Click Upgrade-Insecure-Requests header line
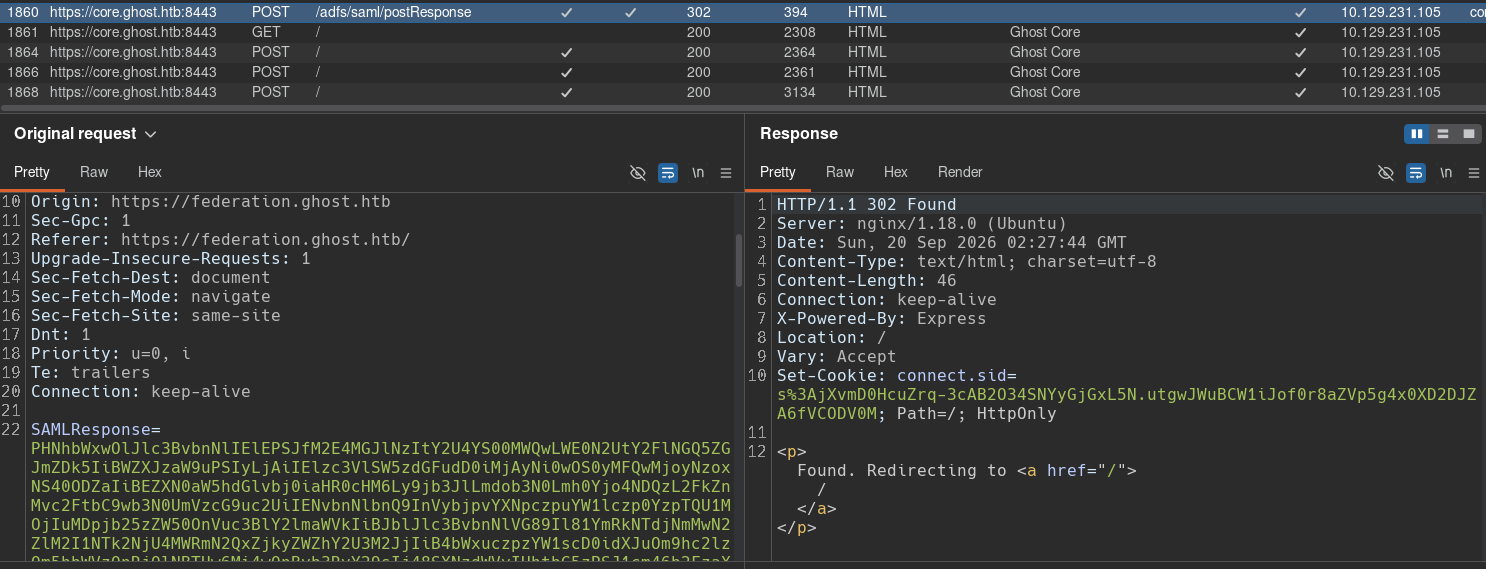Image resolution: width=1486 pixels, height=569 pixels. pyautogui.click(x=170, y=259)
